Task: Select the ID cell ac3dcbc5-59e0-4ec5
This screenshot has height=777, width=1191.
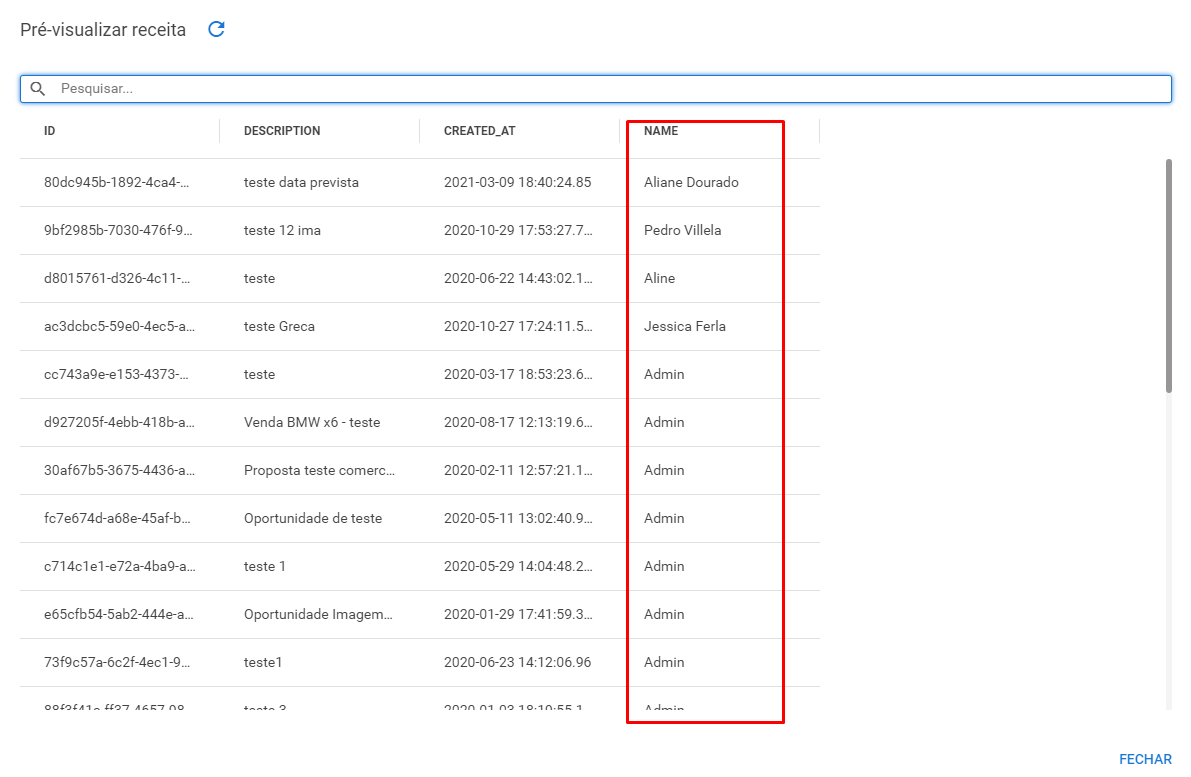Action: click(x=119, y=326)
